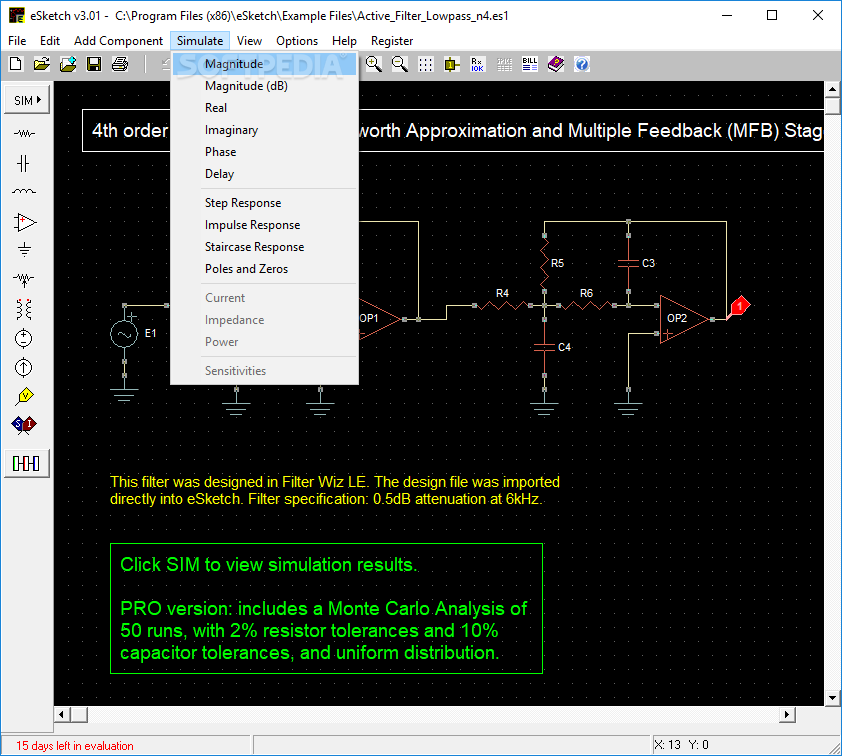Select the ground symbol tool
The width and height of the screenshot is (842, 756).
(x=24, y=249)
